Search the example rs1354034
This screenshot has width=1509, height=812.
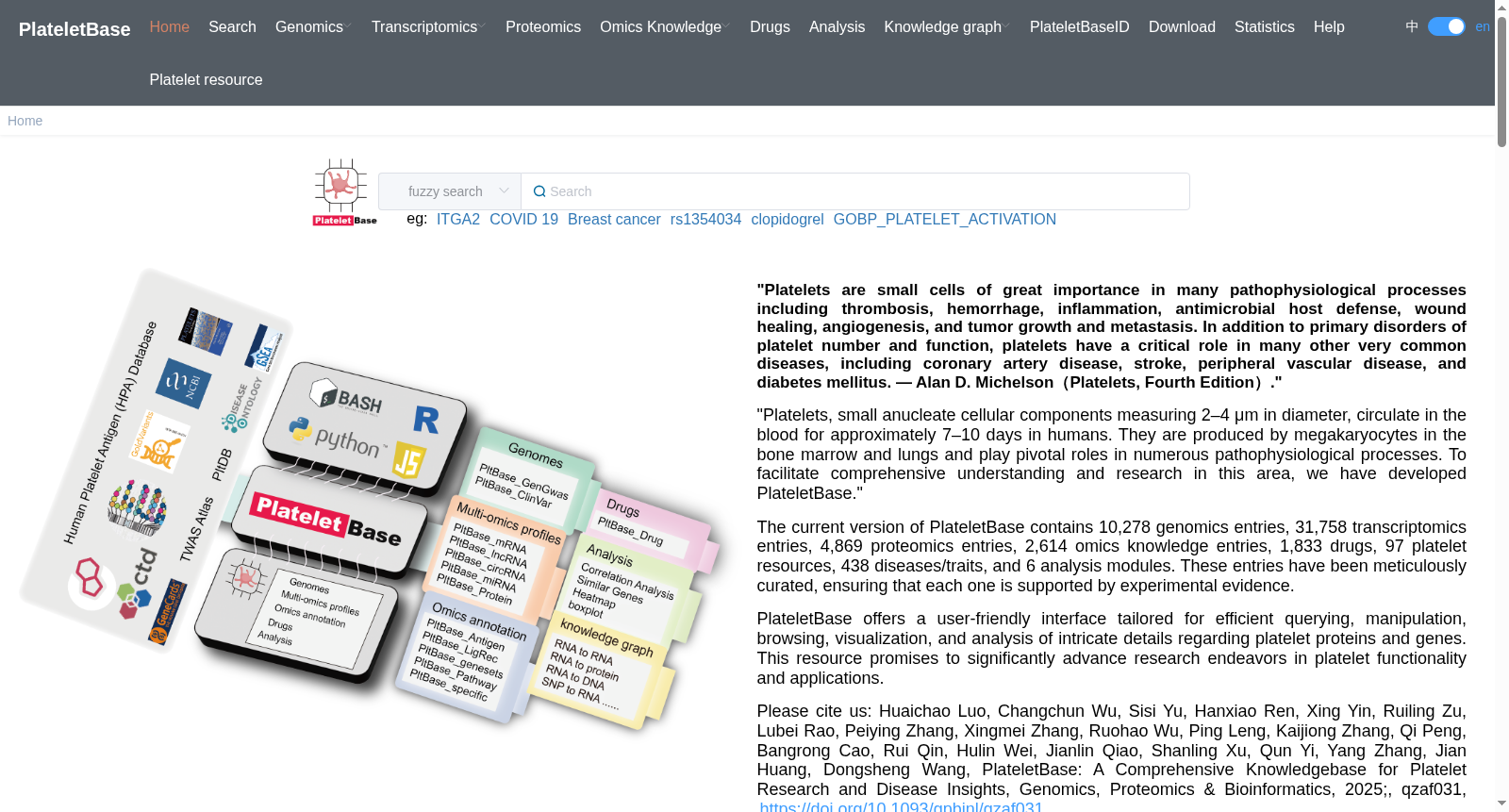pos(705,219)
